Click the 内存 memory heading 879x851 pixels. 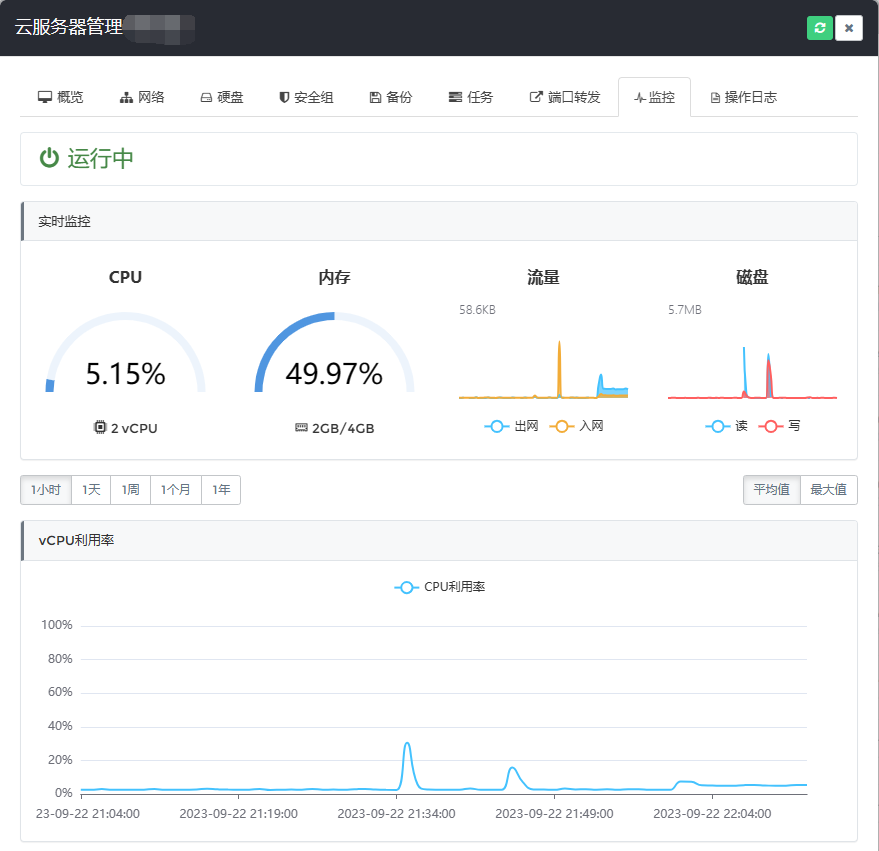tap(334, 277)
